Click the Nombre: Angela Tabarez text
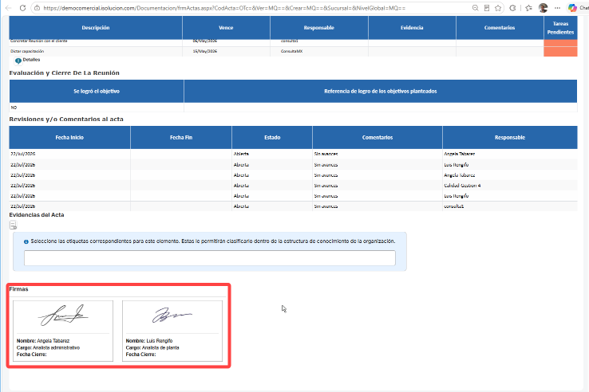 point(43,341)
